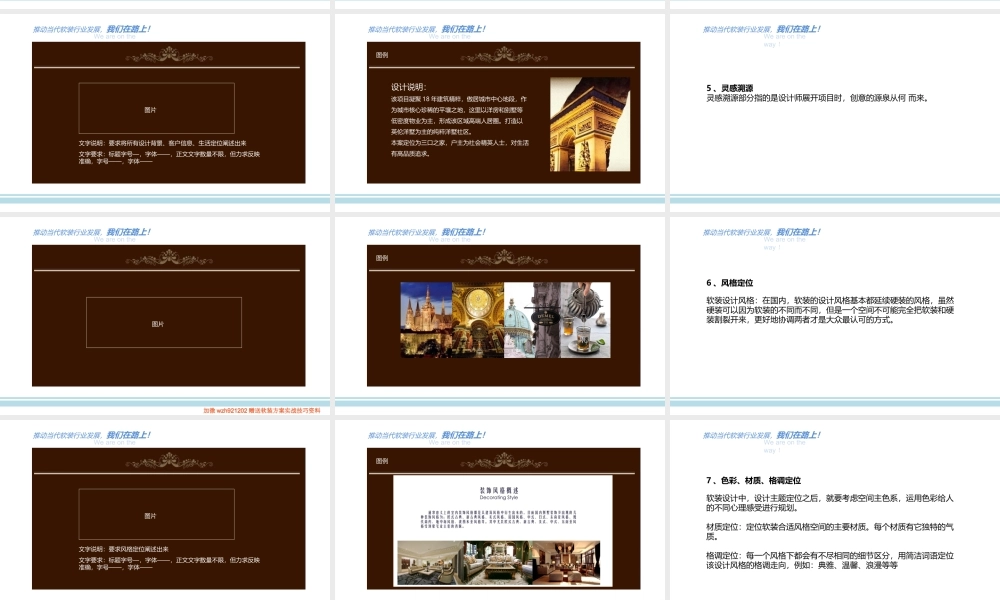The height and width of the screenshot is (600, 1000).
Task: Click the DEMEL sign photo
Action: pos(547,319)
